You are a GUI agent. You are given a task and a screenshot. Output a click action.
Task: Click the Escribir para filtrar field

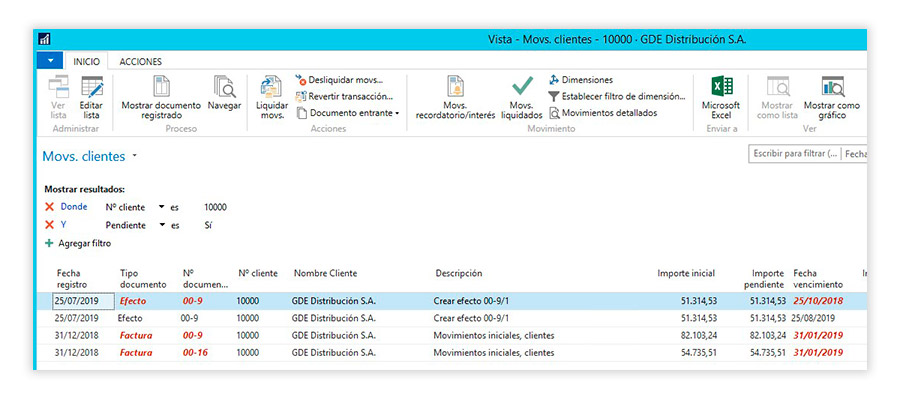click(794, 154)
